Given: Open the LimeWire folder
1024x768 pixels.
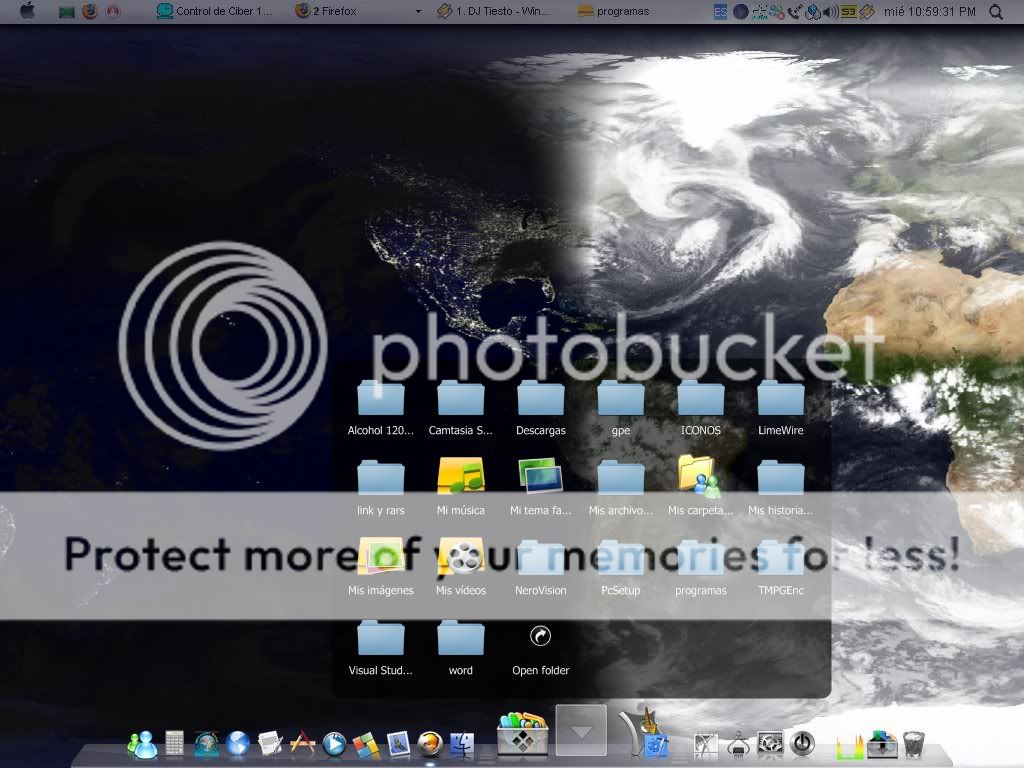Looking at the screenshot, I should click(x=780, y=408).
